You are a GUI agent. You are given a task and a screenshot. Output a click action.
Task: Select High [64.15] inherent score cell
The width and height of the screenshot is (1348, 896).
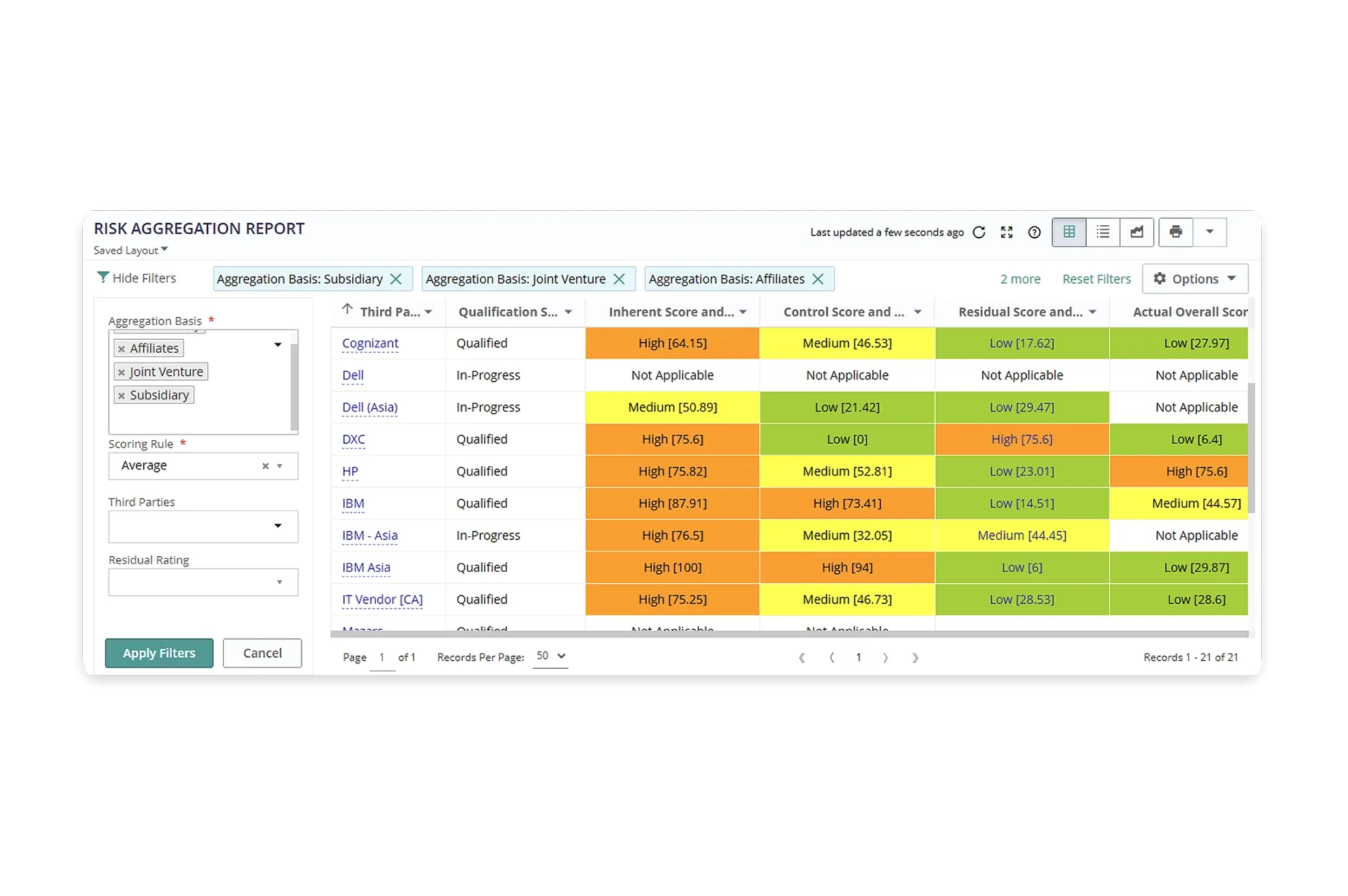click(x=672, y=343)
